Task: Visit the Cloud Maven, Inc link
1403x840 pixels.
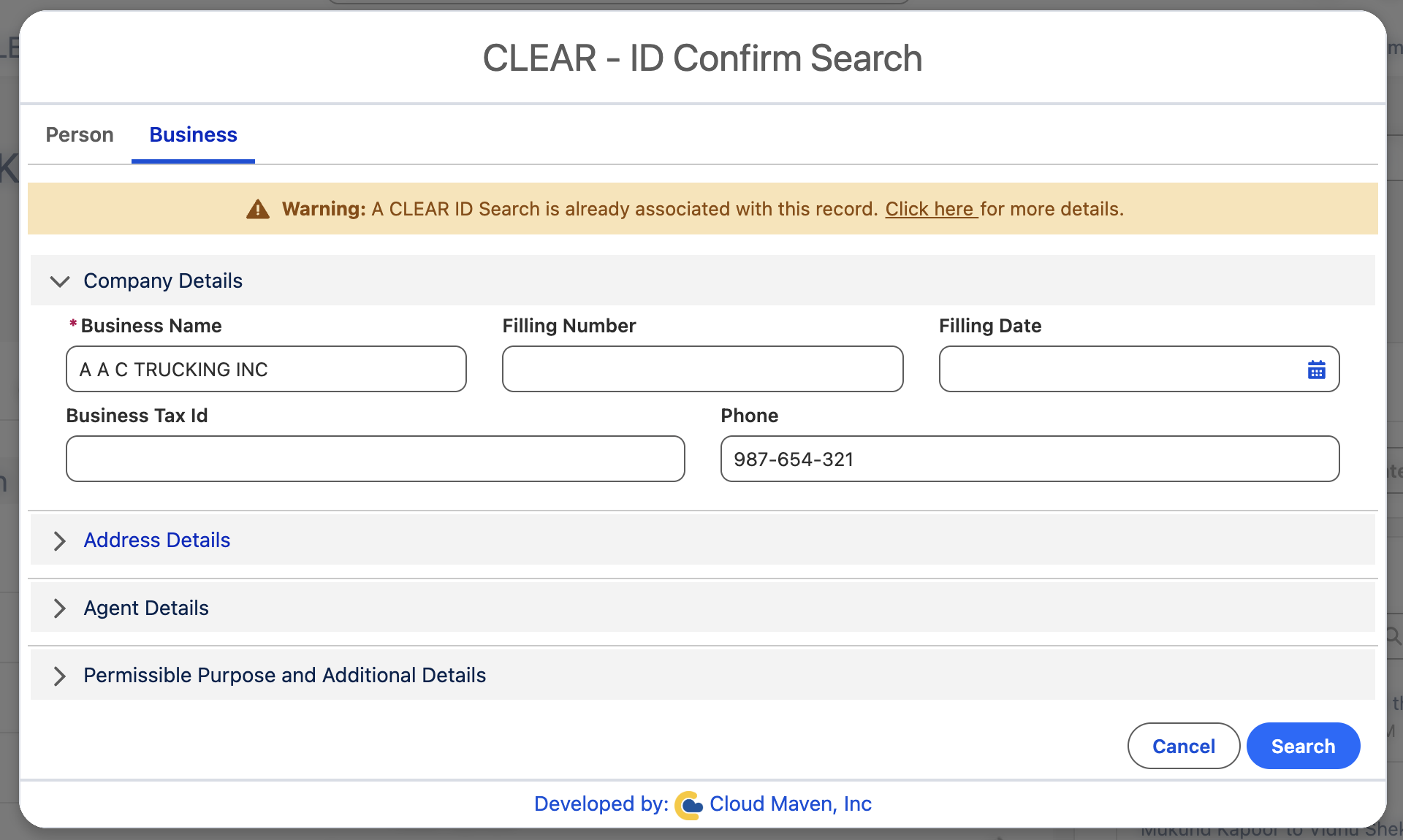Action: pyautogui.click(x=791, y=804)
